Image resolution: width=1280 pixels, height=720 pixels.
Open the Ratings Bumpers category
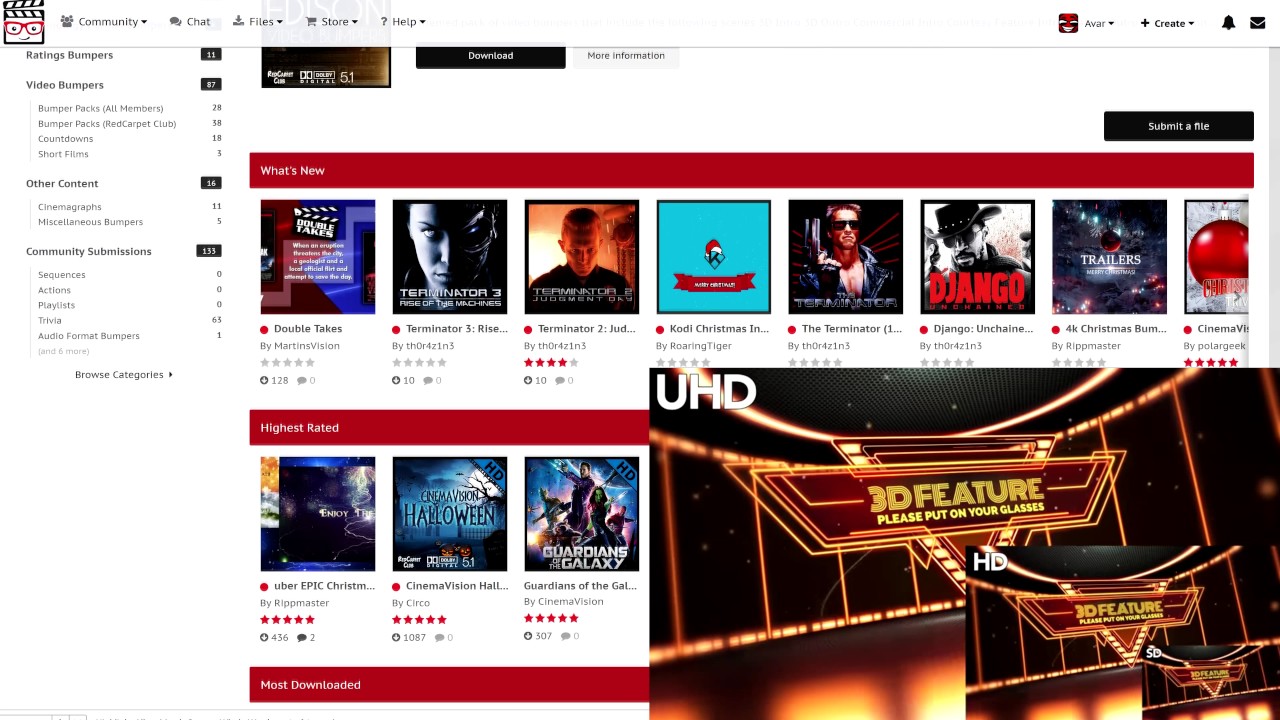(x=69, y=55)
